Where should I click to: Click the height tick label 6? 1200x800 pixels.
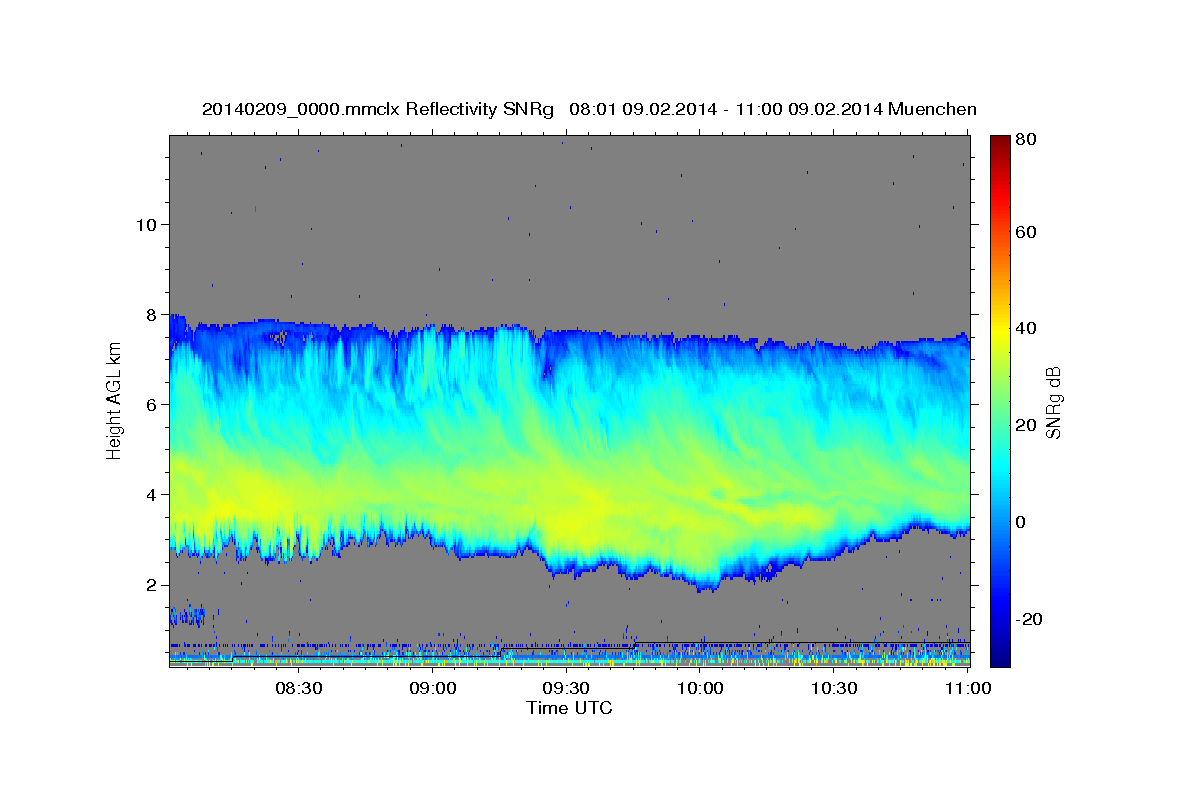pyautogui.click(x=150, y=404)
